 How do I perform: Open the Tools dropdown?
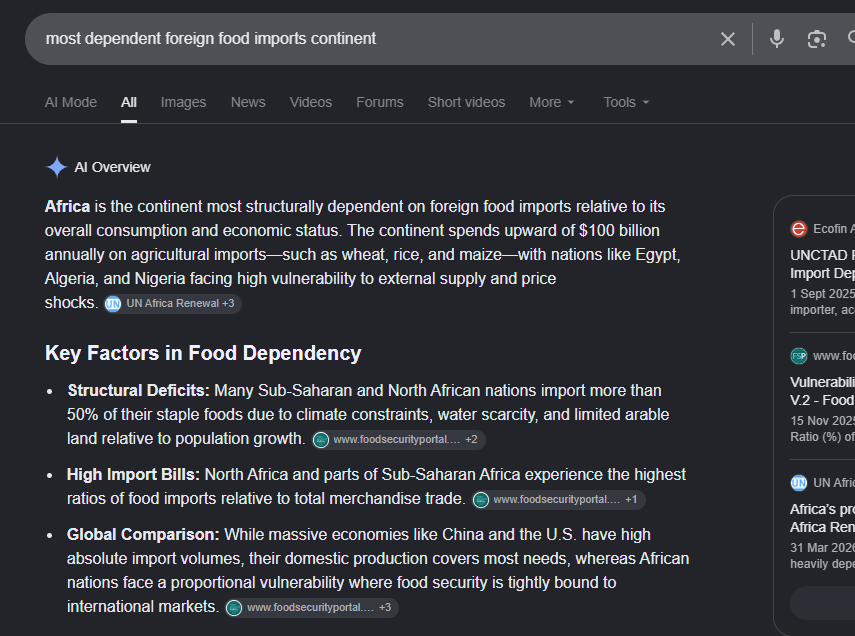(x=626, y=102)
